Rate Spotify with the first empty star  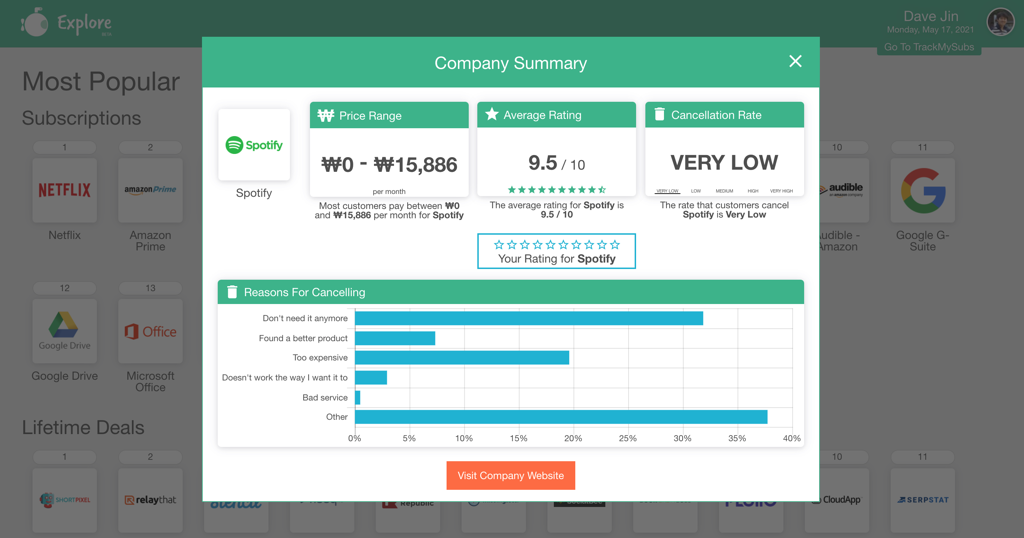point(499,245)
